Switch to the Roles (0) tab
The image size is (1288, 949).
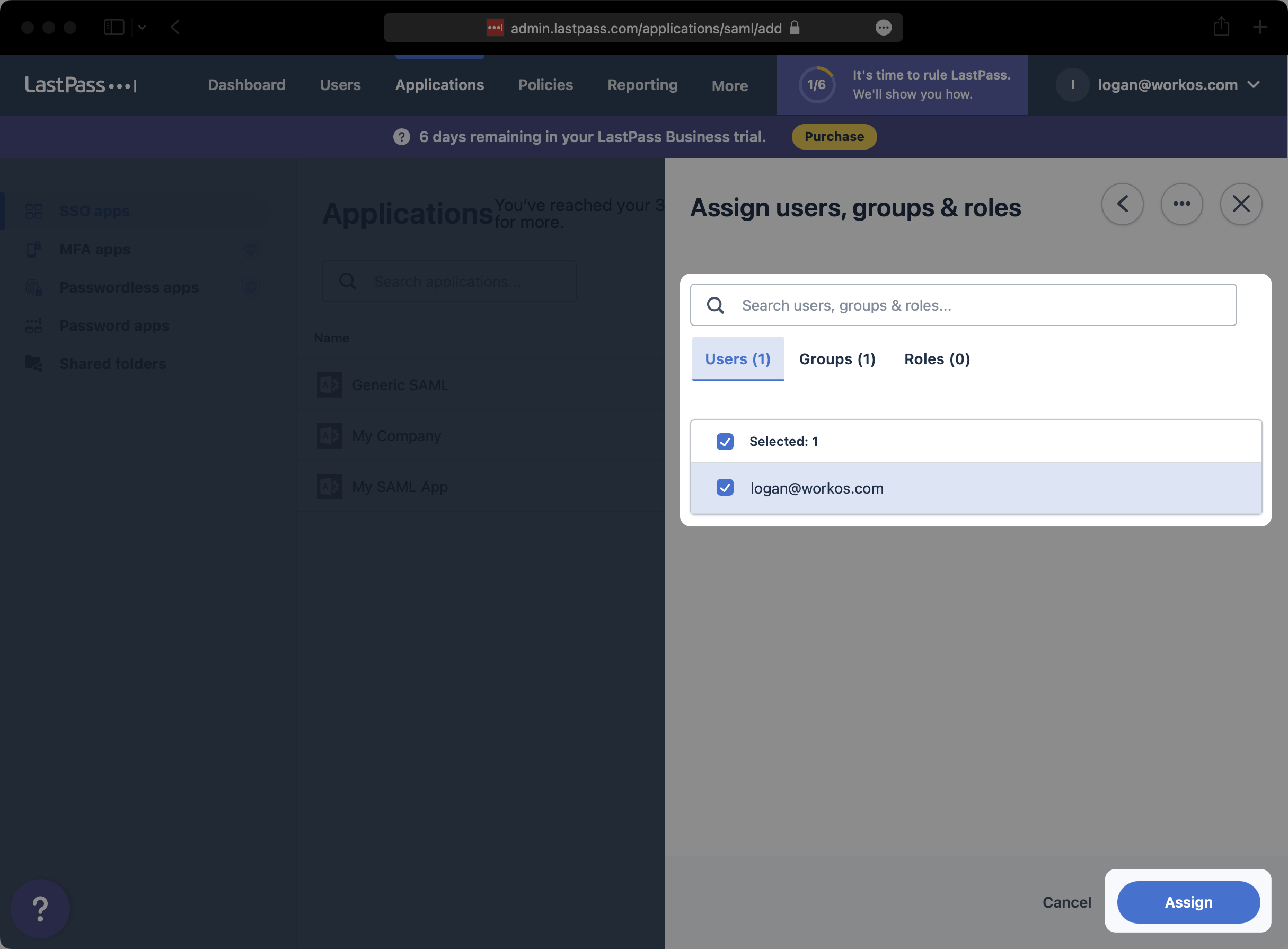936,358
